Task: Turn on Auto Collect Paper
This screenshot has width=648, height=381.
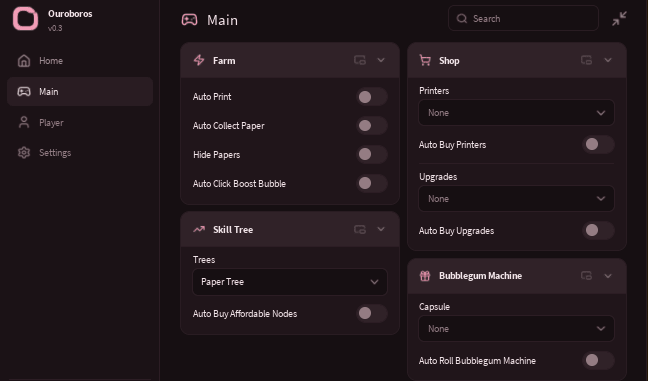Action: pyautogui.click(x=372, y=126)
